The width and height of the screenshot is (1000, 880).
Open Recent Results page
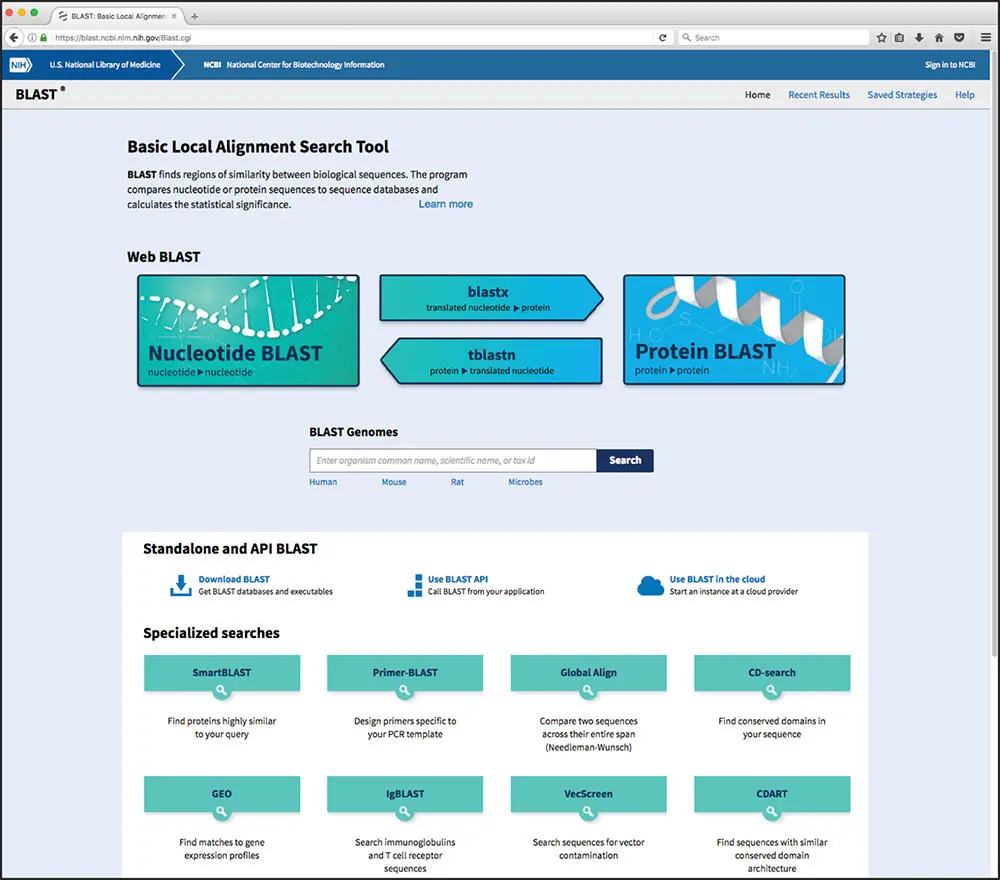point(819,94)
